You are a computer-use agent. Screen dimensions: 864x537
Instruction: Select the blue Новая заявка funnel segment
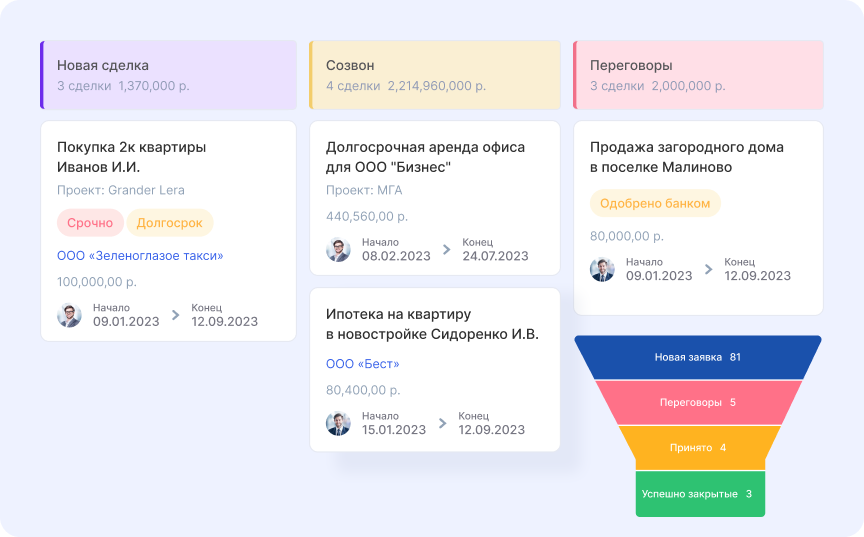[698, 357]
